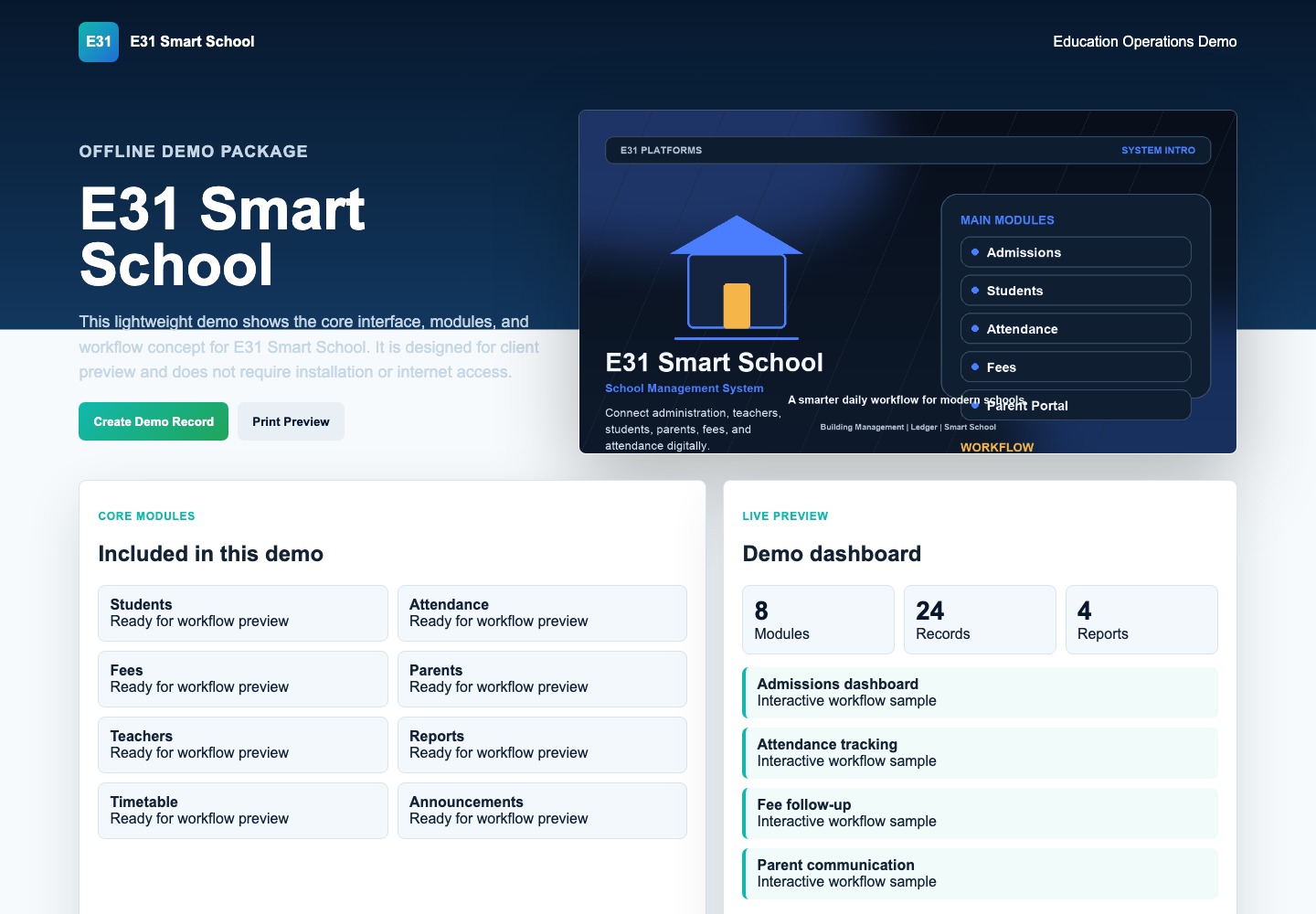Click the SYSTEM INTRO label
1316x914 pixels.
click(x=1158, y=151)
